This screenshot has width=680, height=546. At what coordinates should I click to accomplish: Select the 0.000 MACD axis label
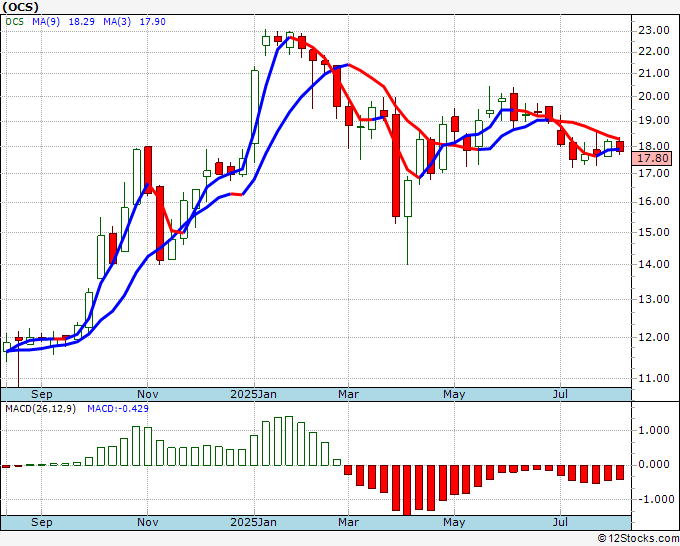click(x=654, y=464)
